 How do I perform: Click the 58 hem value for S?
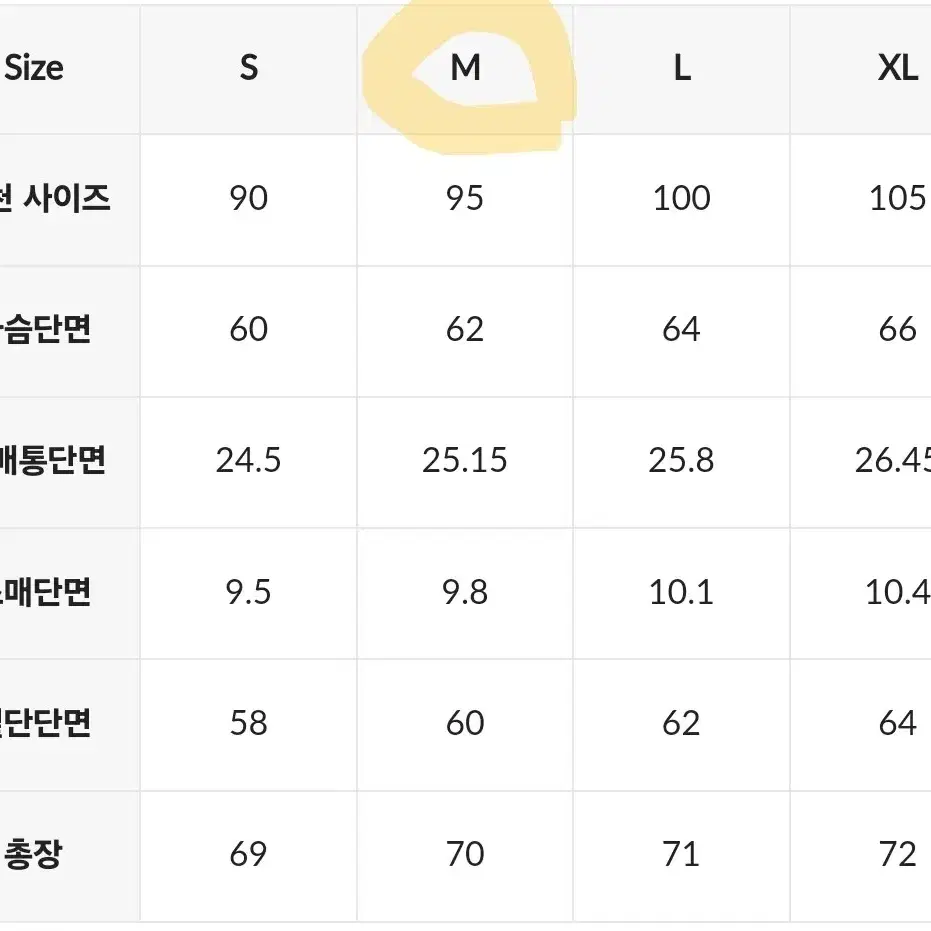click(249, 723)
